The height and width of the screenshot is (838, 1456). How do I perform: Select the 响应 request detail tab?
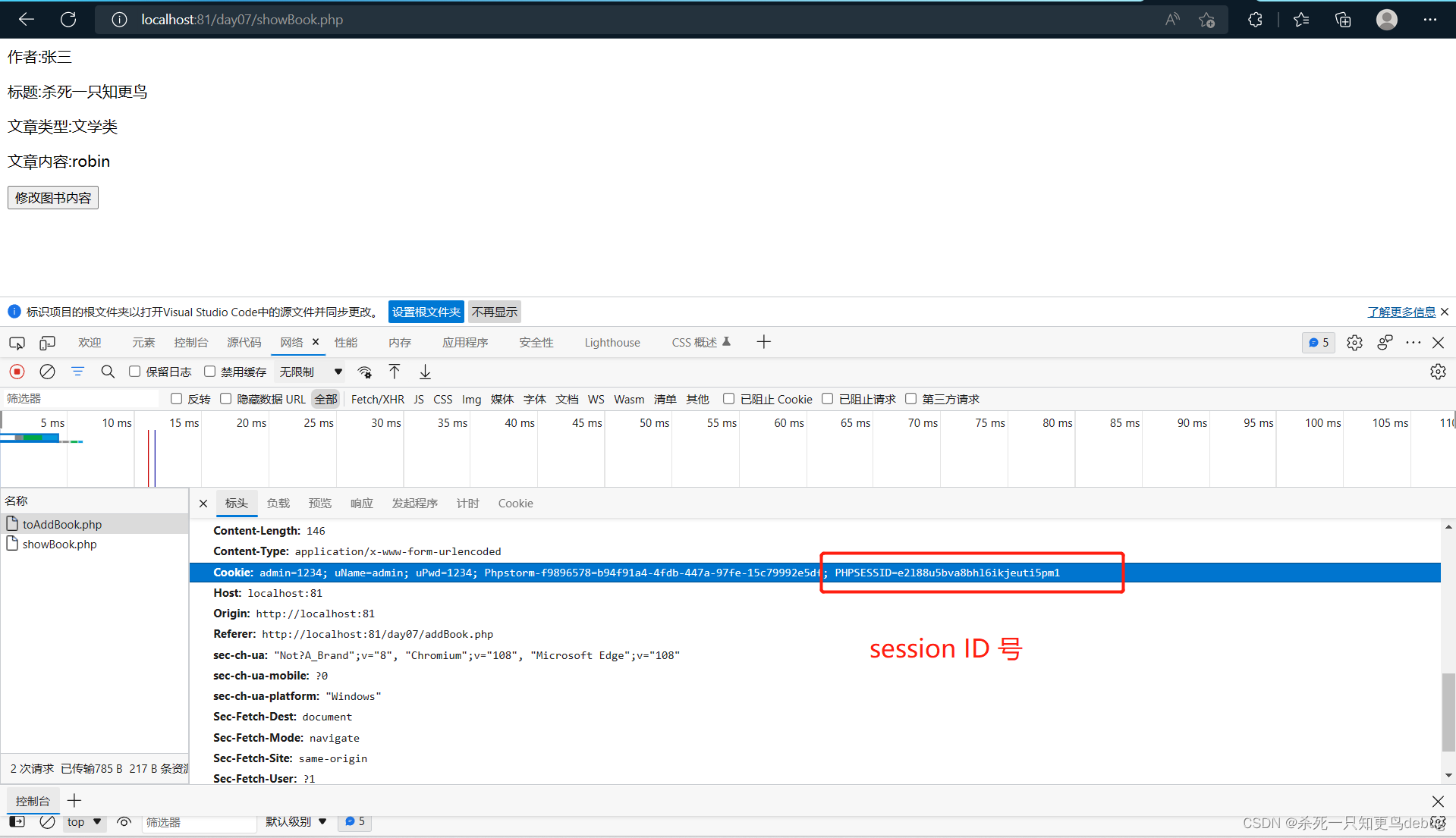click(x=362, y=504)
